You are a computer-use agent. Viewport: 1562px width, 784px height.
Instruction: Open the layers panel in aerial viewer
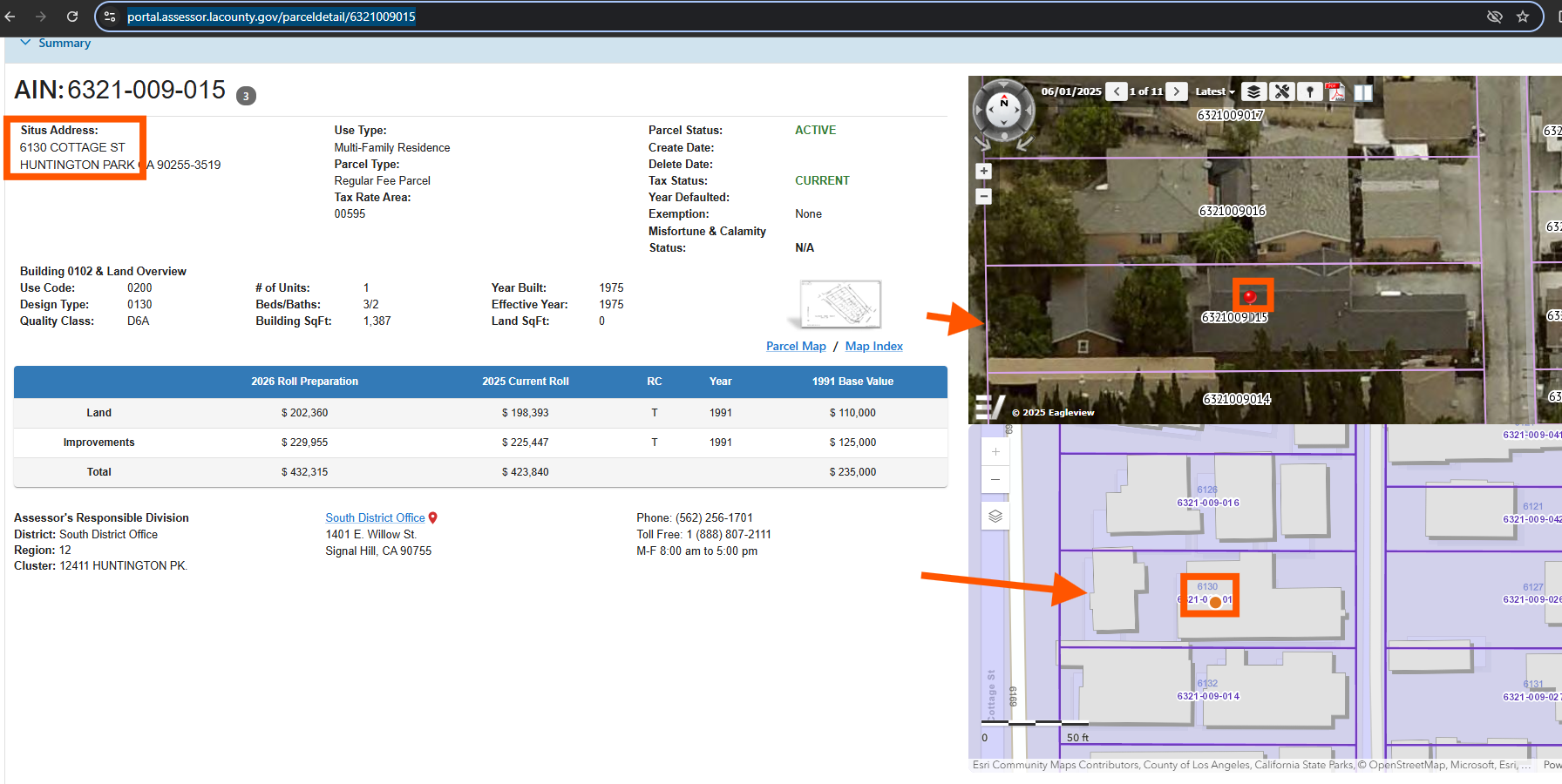click(1253, 91)
